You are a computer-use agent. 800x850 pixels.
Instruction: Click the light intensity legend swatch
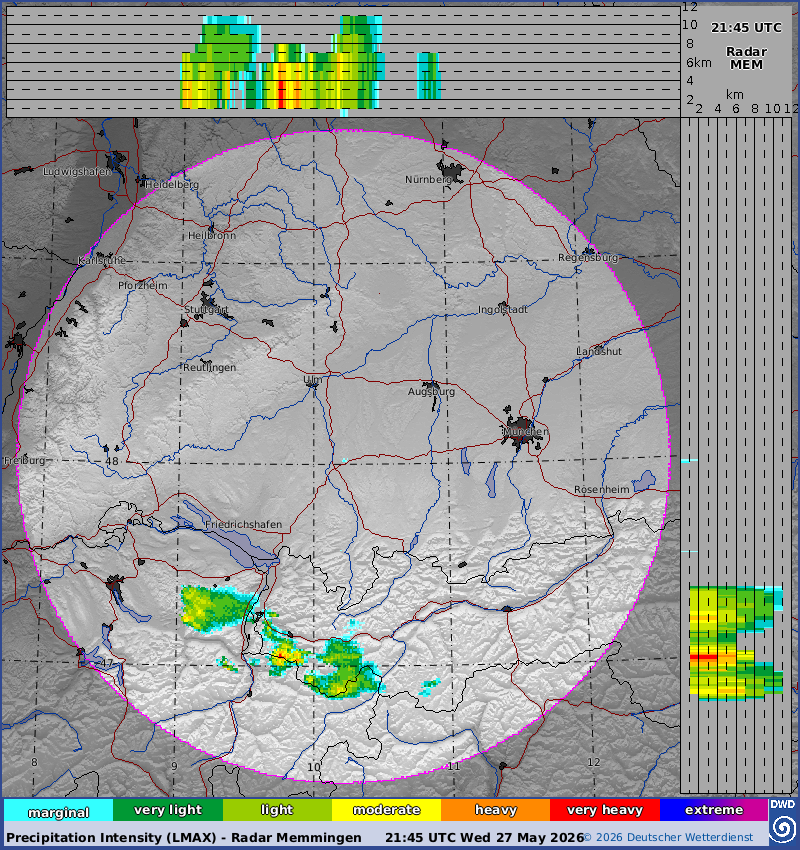(x=278, y=810)
